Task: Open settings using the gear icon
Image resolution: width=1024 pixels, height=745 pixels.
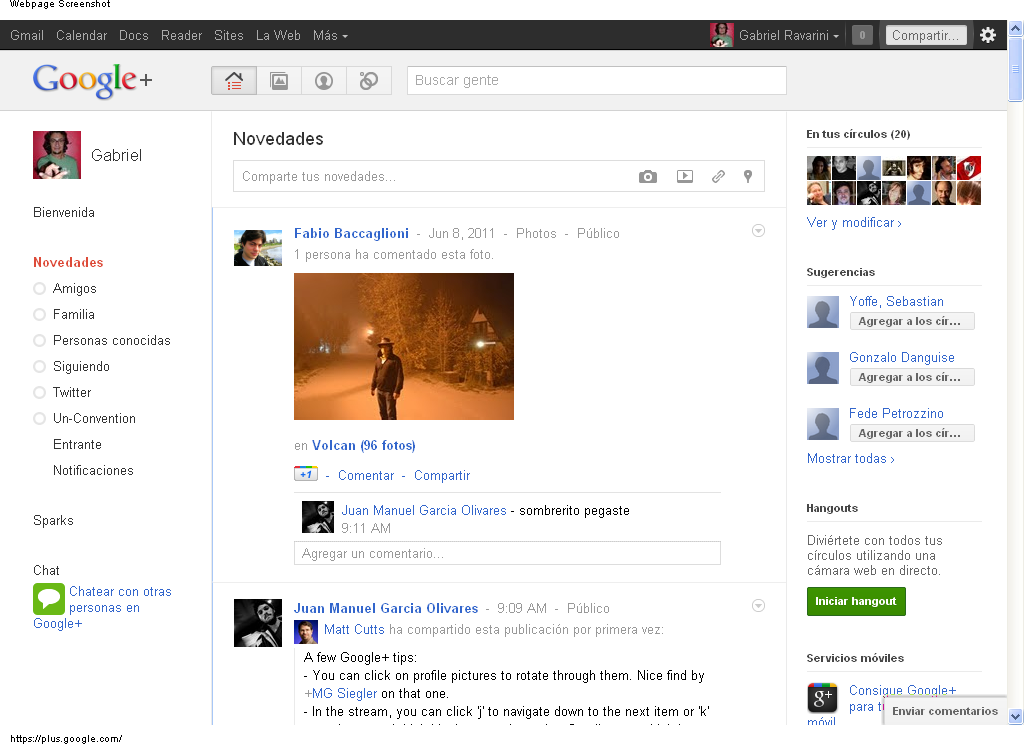Action: click(988, 35)
